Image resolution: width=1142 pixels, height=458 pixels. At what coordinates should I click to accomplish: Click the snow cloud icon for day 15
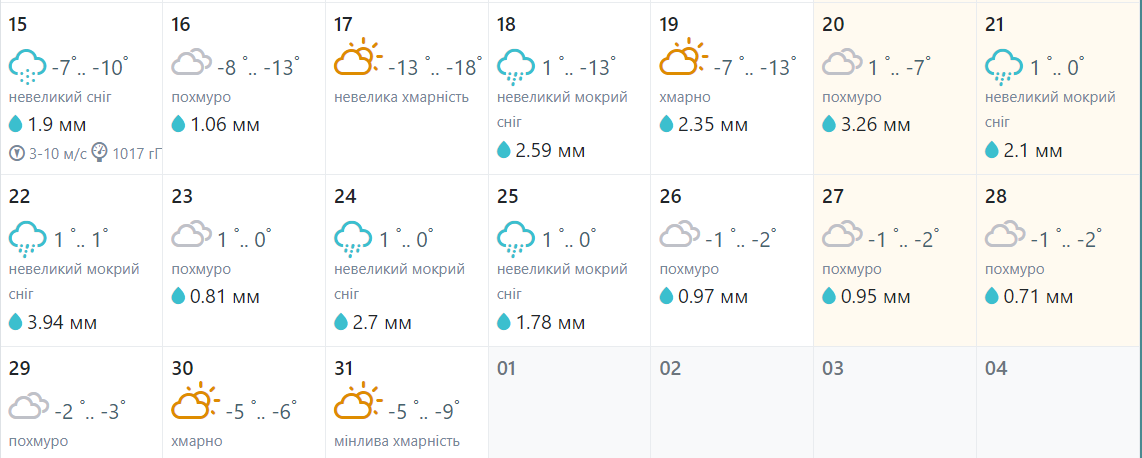click(28, 66)
